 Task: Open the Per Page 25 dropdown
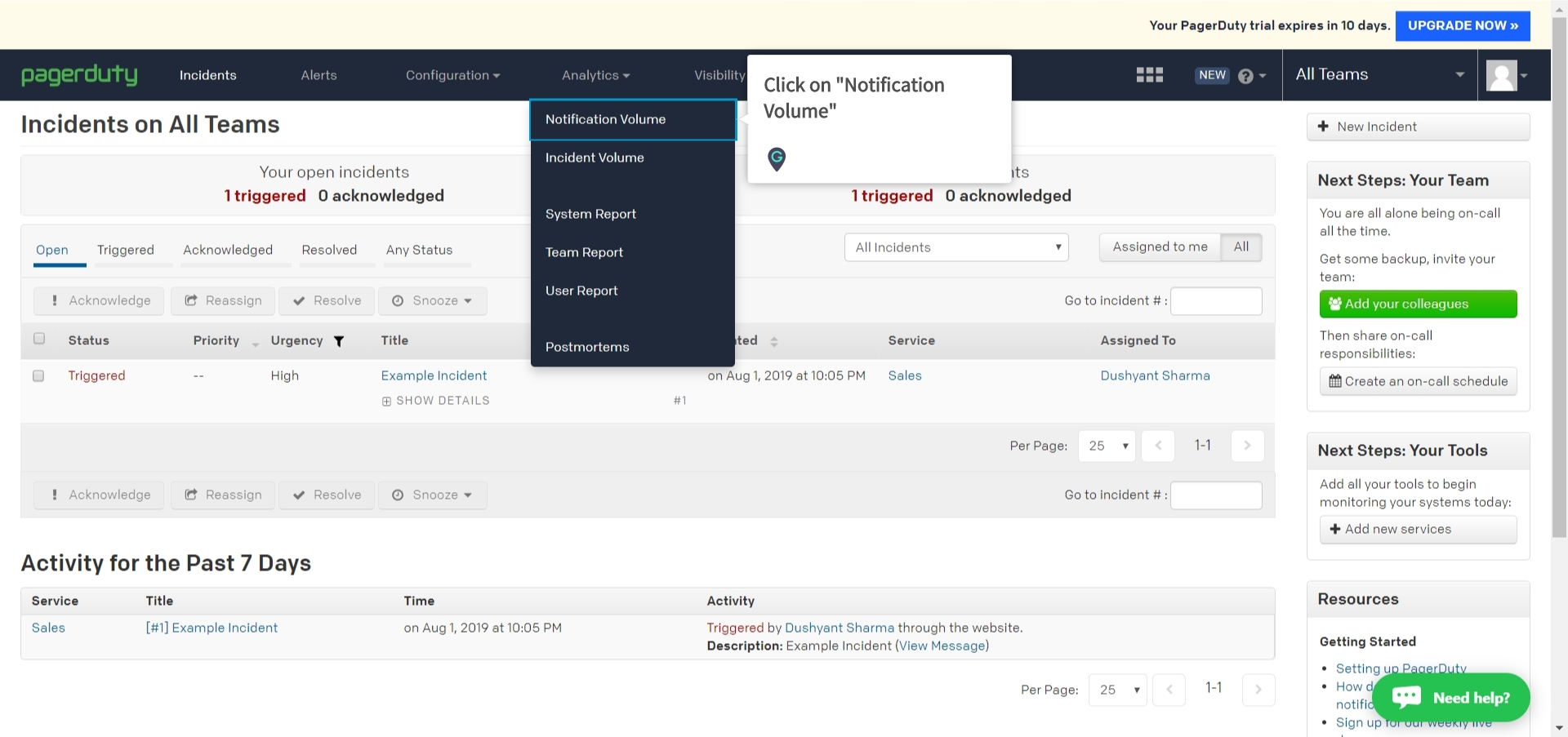[x=1106, y=446]
